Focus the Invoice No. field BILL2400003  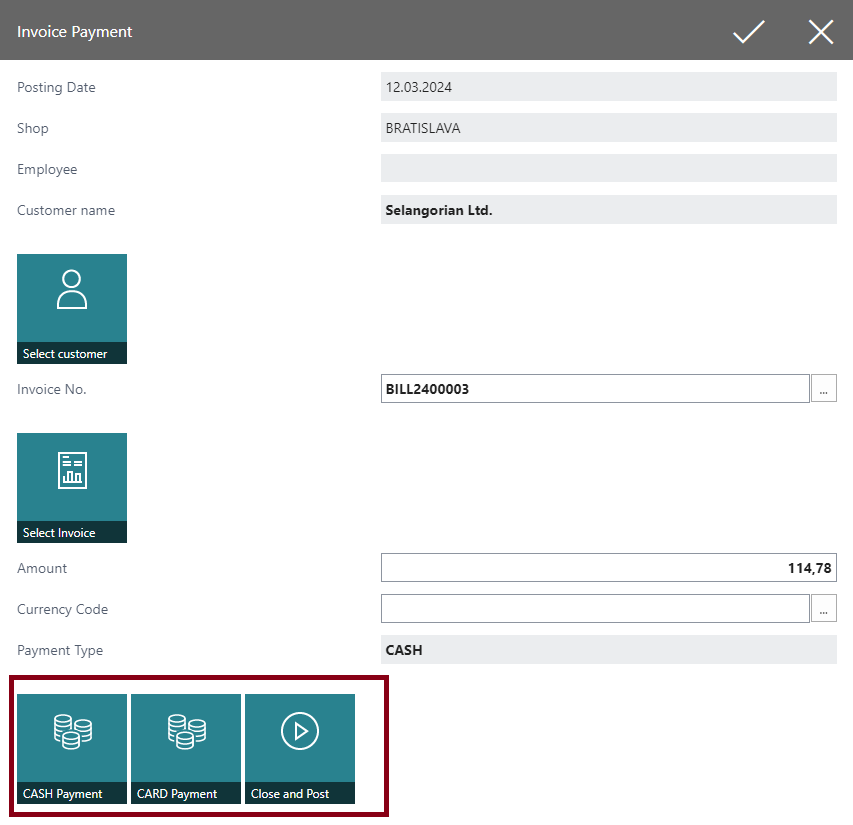click(595, 388)
